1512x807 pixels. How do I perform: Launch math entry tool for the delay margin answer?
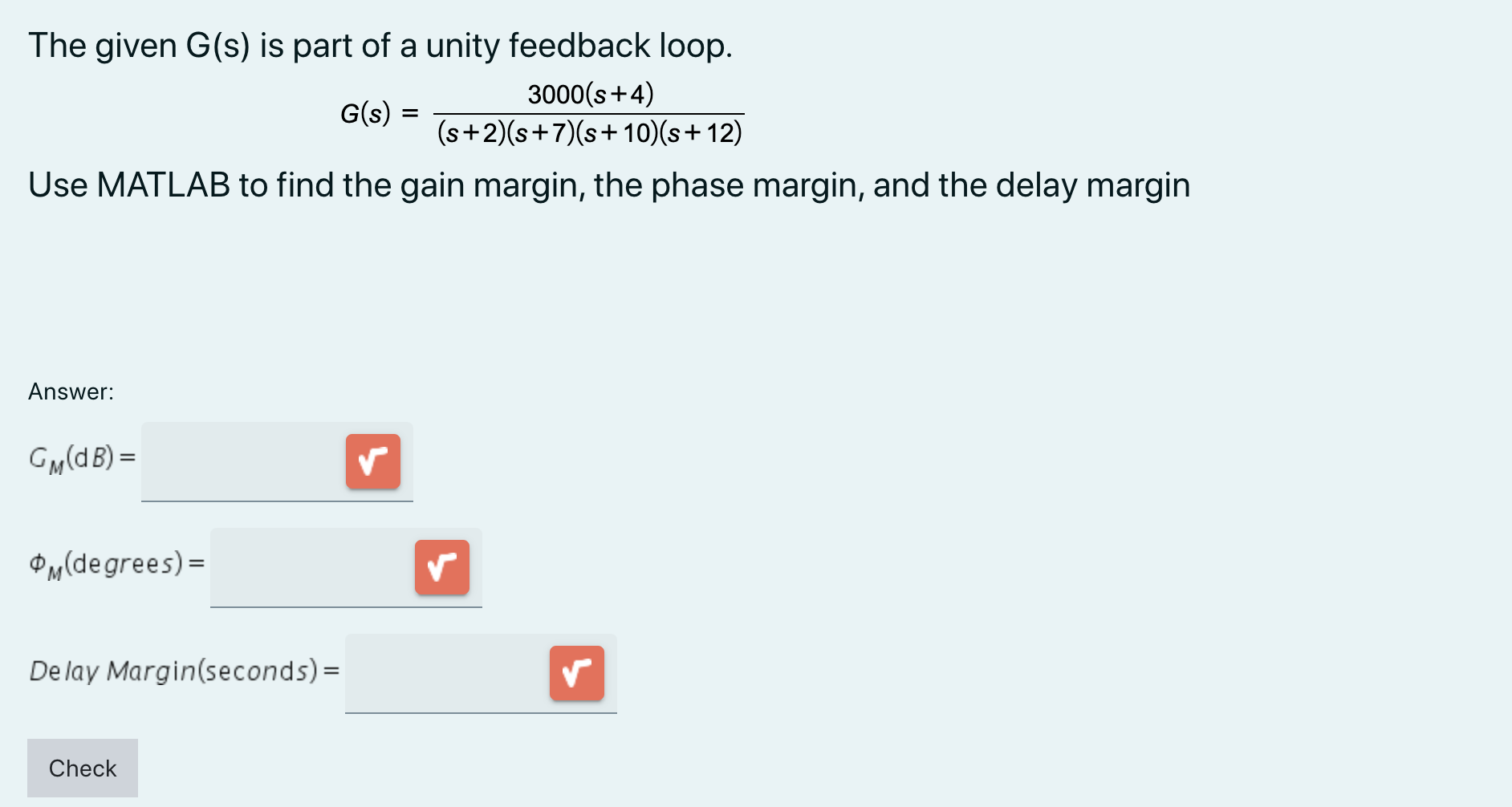coord(576,673)
